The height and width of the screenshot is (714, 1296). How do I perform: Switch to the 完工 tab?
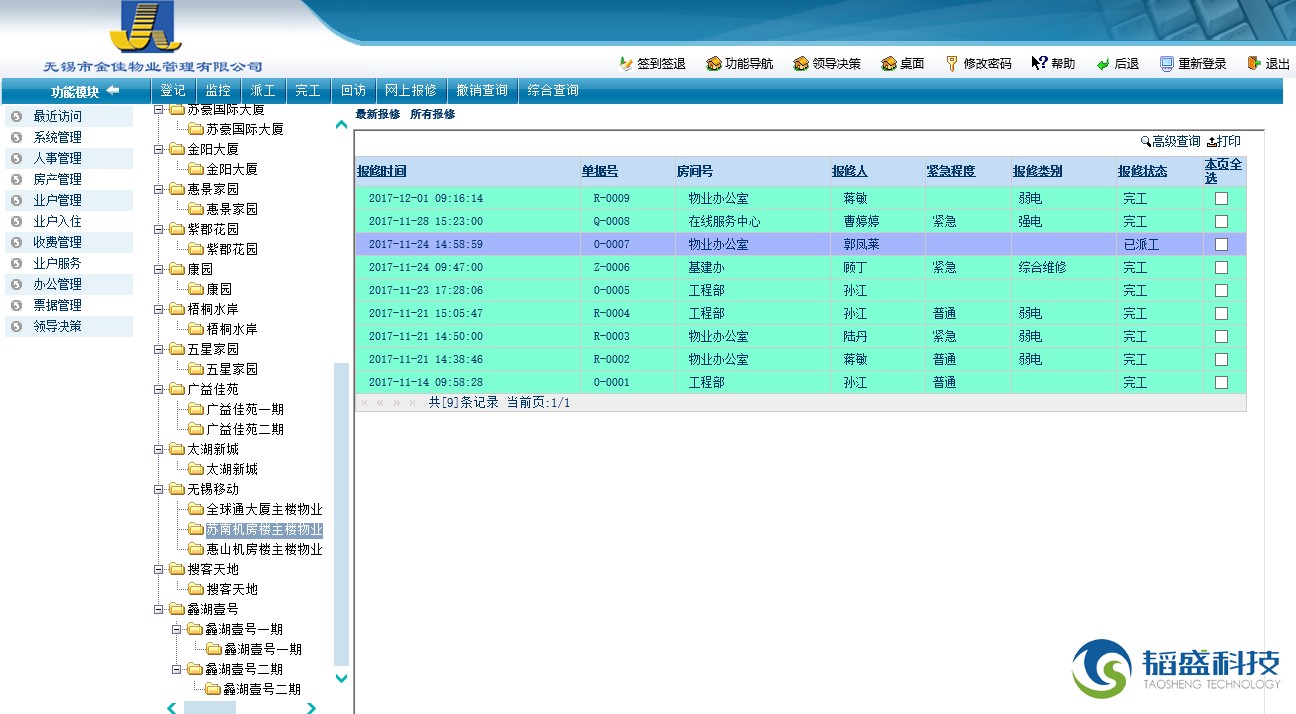[x=308, y=91]
